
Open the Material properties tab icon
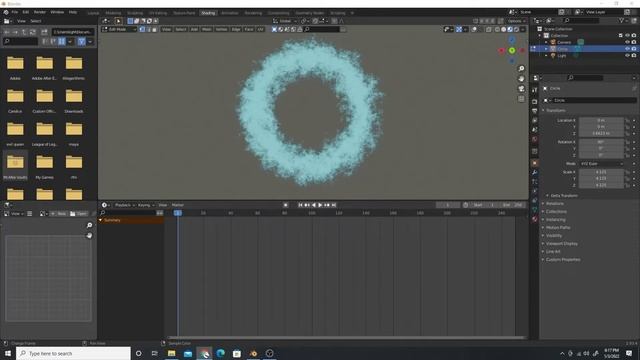point(535,219)
